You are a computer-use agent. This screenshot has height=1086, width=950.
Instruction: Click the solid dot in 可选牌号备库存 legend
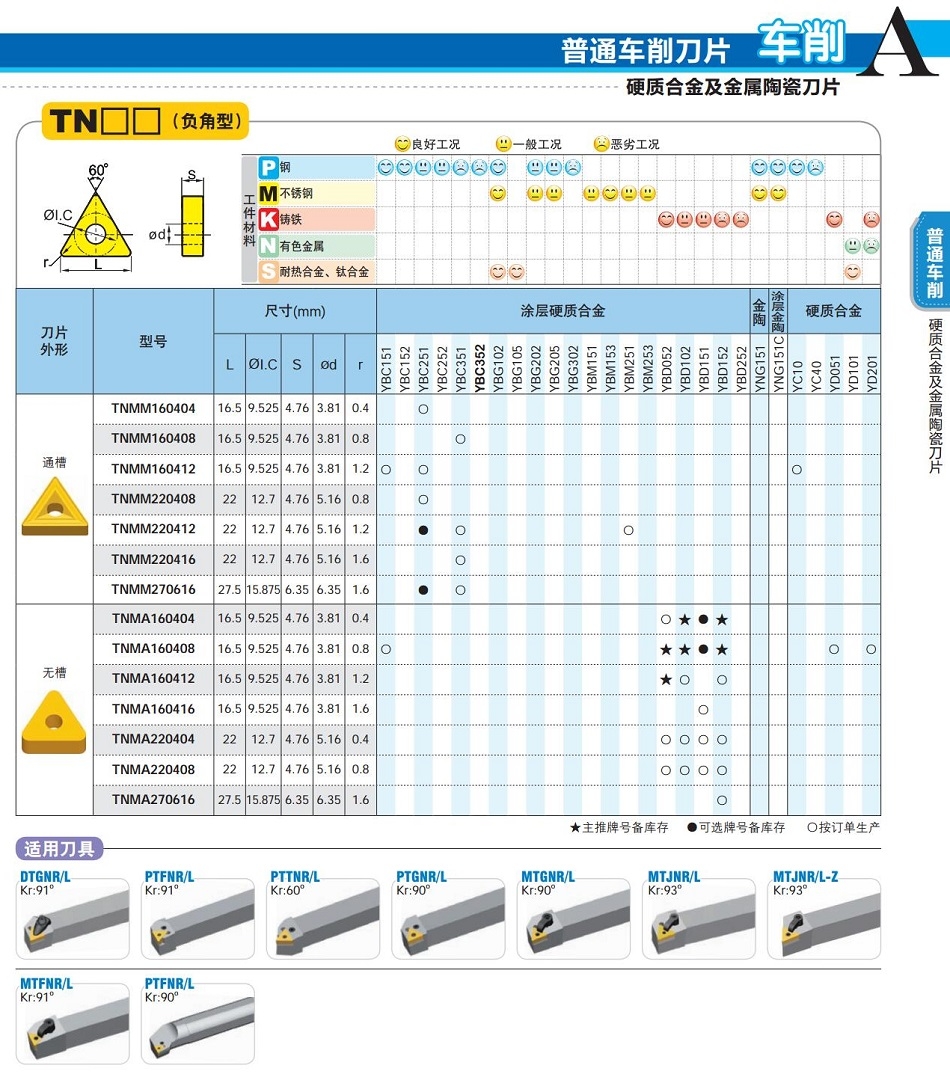(x=692, y=828)
